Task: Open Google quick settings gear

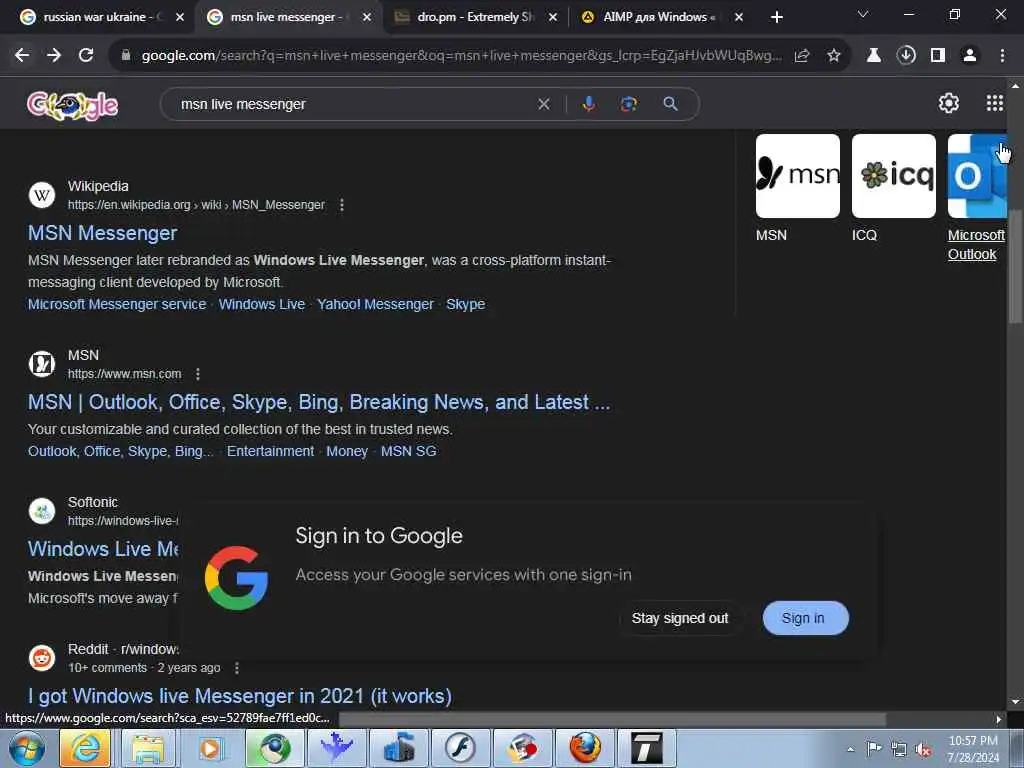Action: tap(948, 103)
